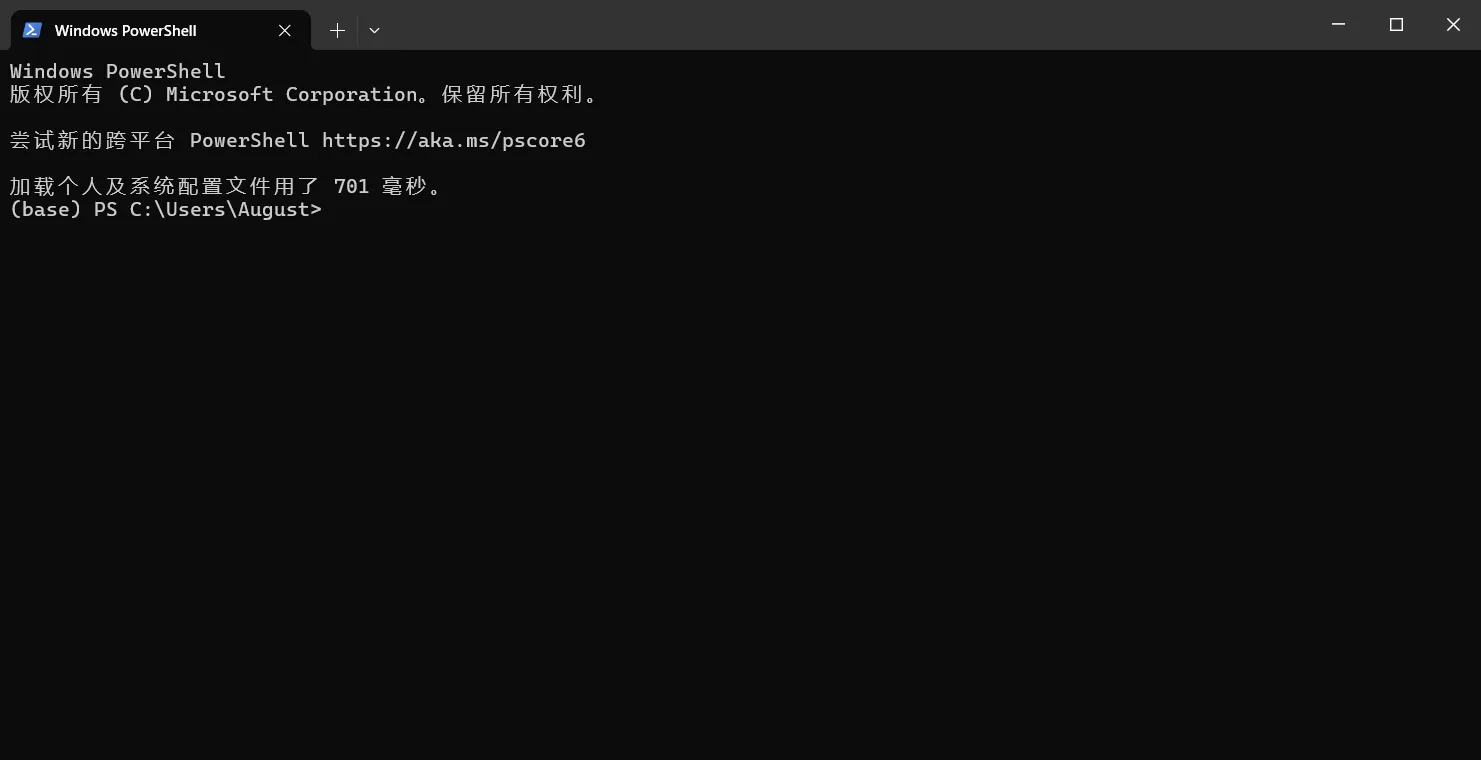Click the 701 milliseconds load time text
This screenshot has height=760, width=1481.
click(x=381, y=186)
